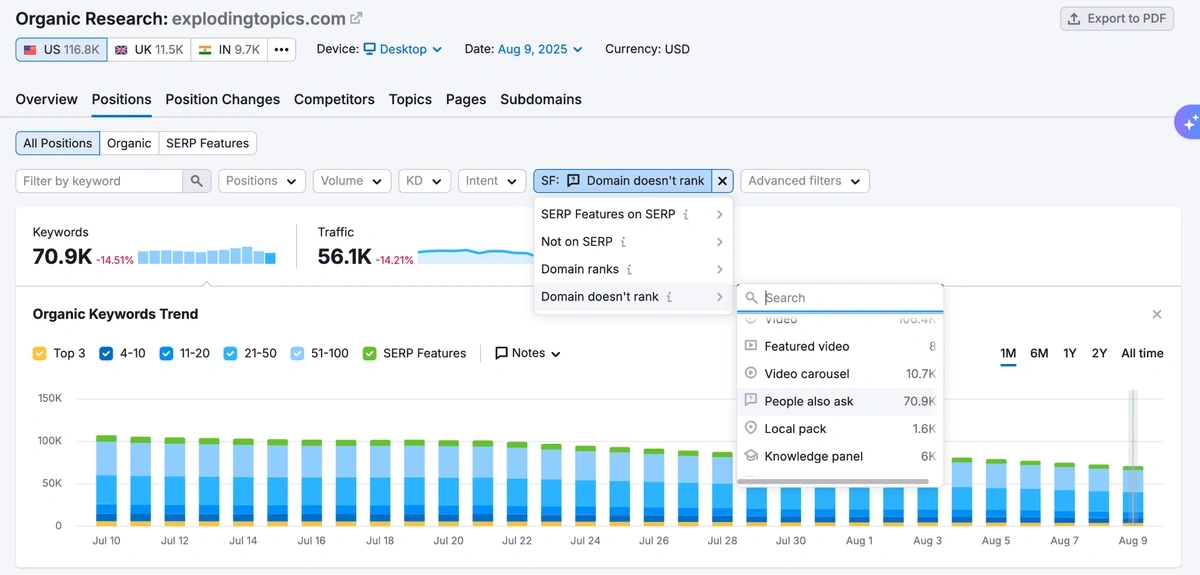This screenshot has width=1200, height=575.
Task: Select the Organic positions filter
Action: pyautogui.click(x=129, y=143)
